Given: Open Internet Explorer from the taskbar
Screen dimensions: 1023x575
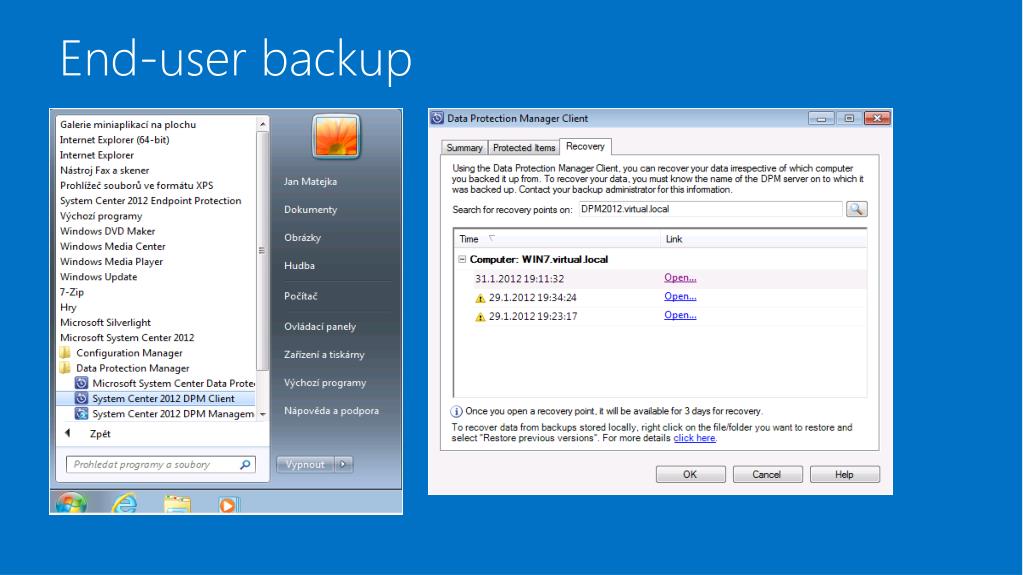Looking at the screenshot, I should [x=124, y=504].
